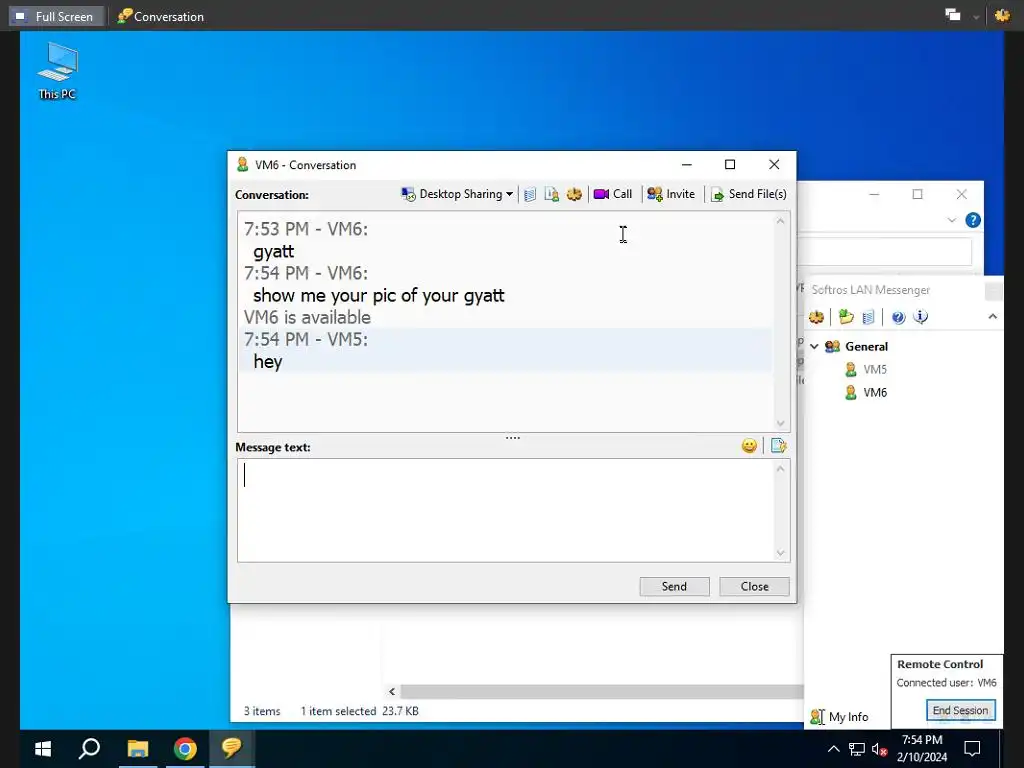Screen dimensions: 1024x768
Task: Click conversation history scrollbar down arrow
Action: [x=780, y=423]
